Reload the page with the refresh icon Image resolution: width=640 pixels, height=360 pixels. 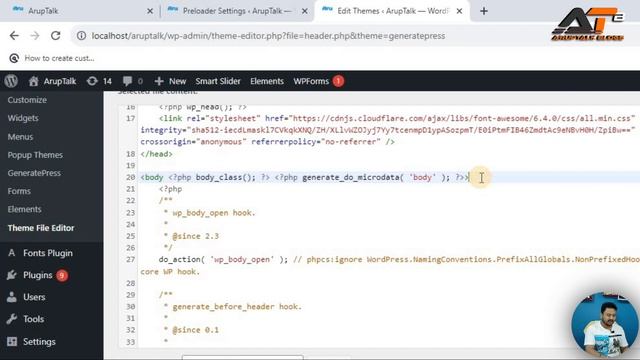click(x=56, y=36)
